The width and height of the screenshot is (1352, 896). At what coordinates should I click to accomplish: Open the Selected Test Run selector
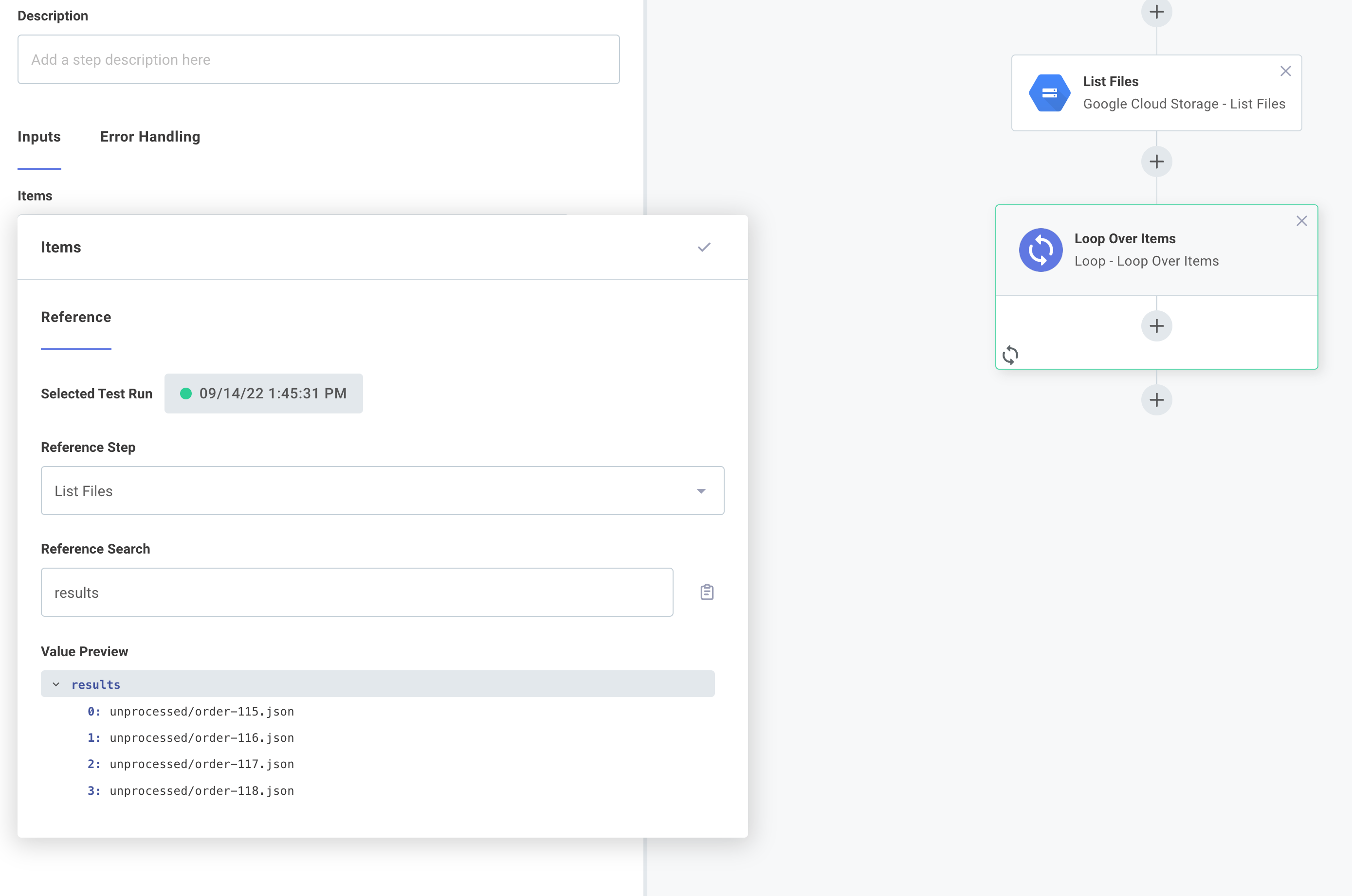tap(264, 393)
